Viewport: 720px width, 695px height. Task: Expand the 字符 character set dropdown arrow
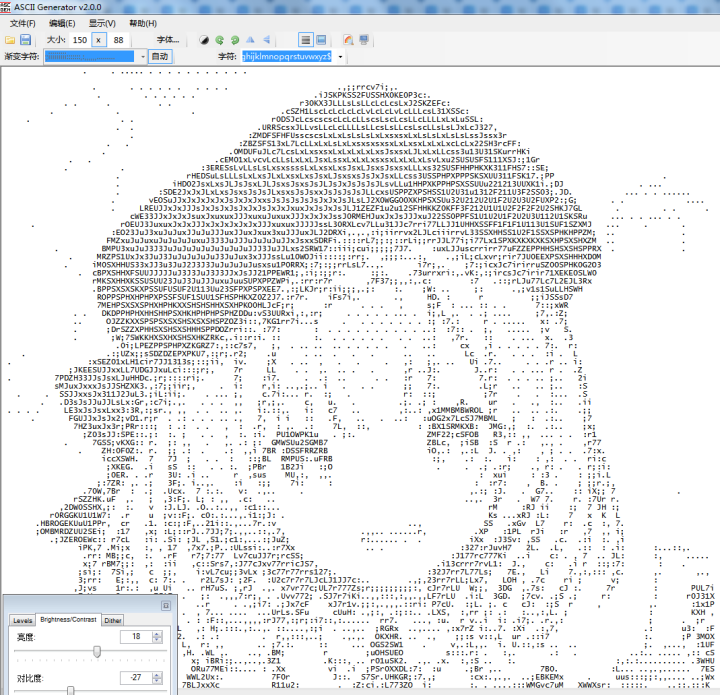[x=340, y=57]
